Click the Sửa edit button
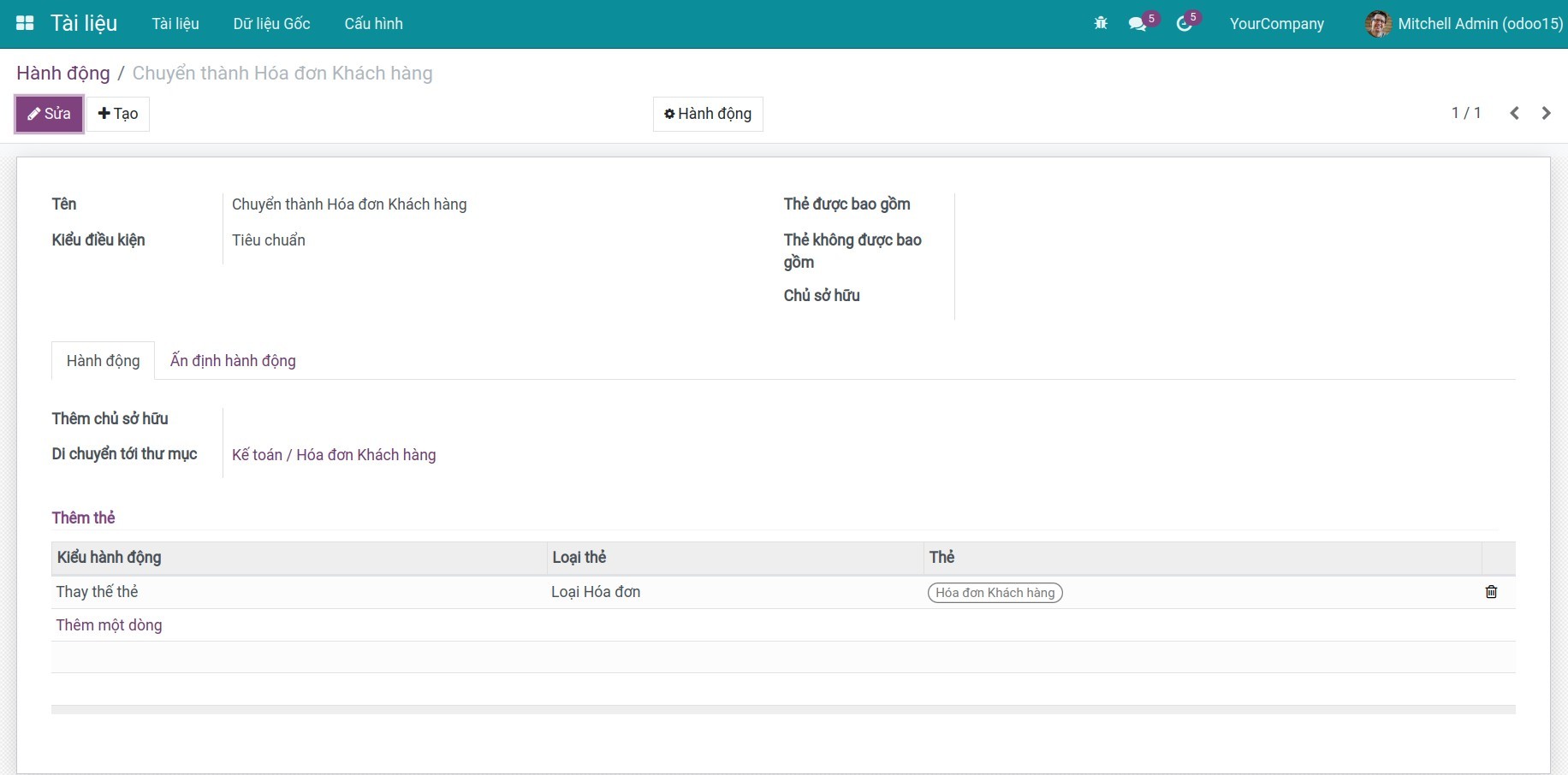The height and width of the screenshot is (775, 1568). 50,114
